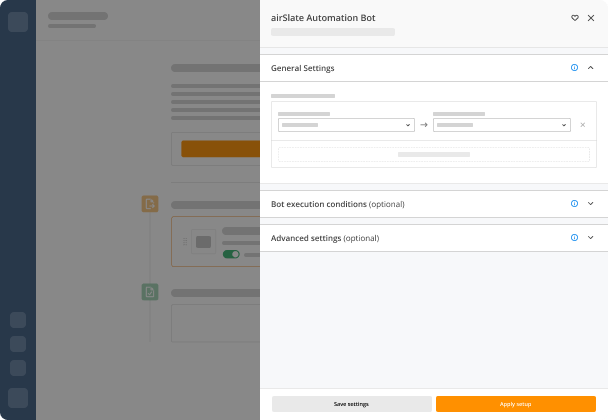
Task: Toggle the green bot switch
Action: click(231, 254)
